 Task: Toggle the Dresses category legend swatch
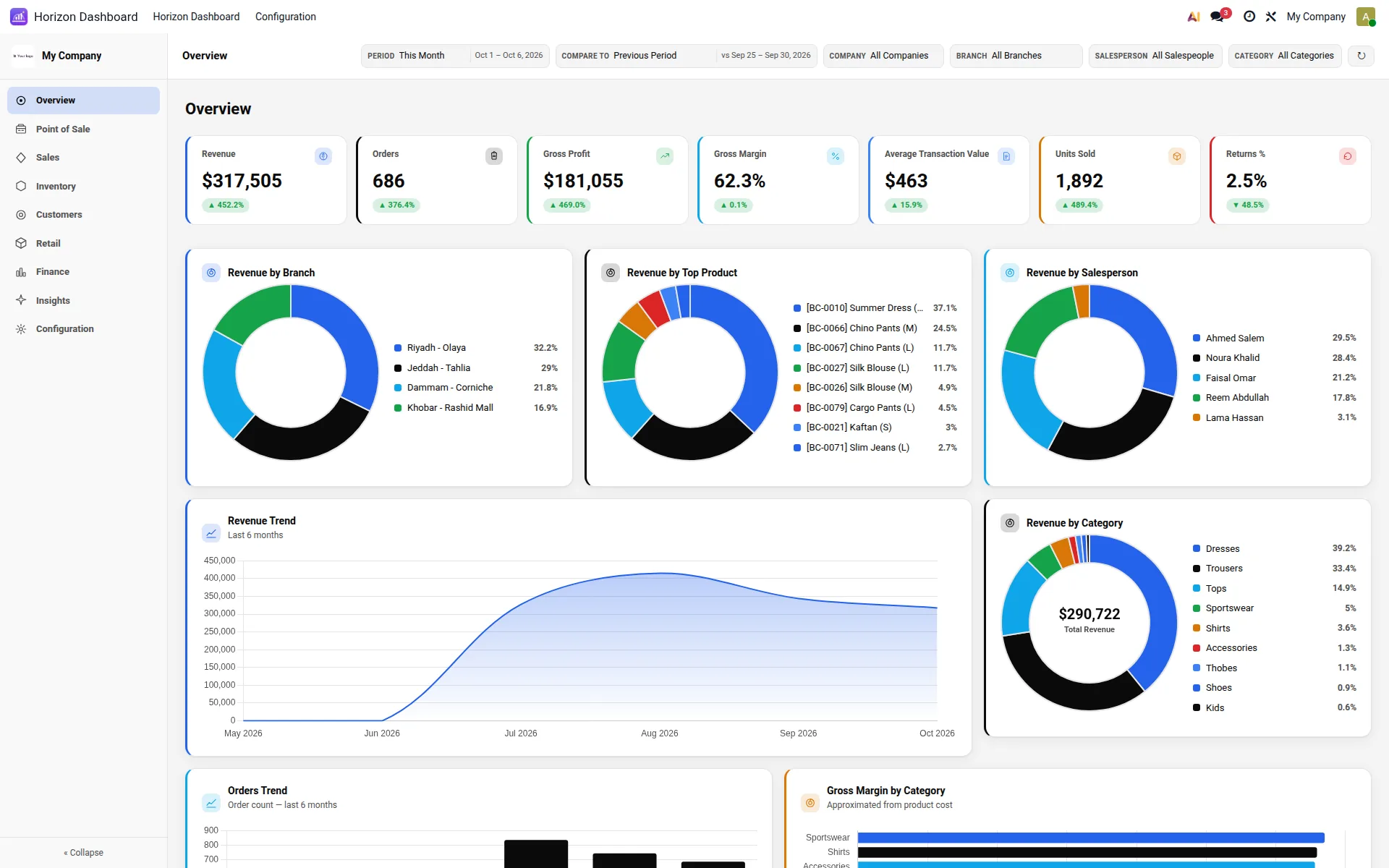tap(1197, 549)
